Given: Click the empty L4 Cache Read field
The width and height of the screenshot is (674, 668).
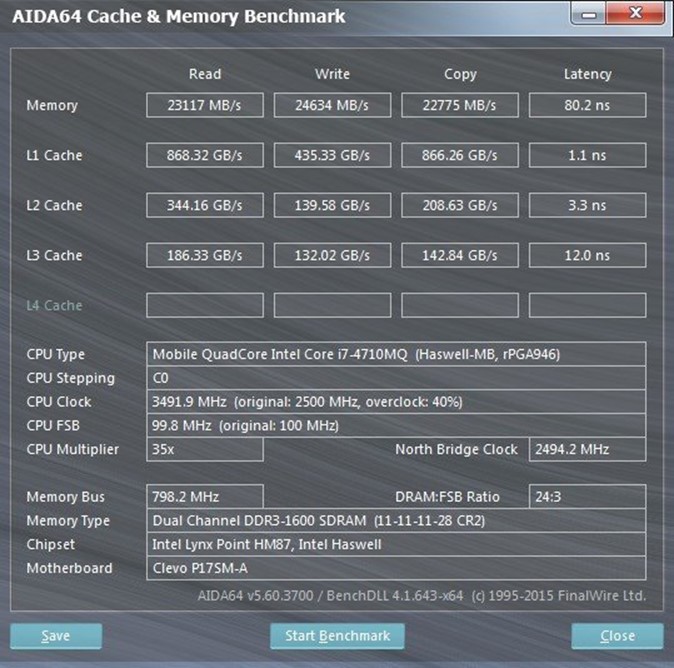Looking at the screenshot, I should click(x=205, y=305).
